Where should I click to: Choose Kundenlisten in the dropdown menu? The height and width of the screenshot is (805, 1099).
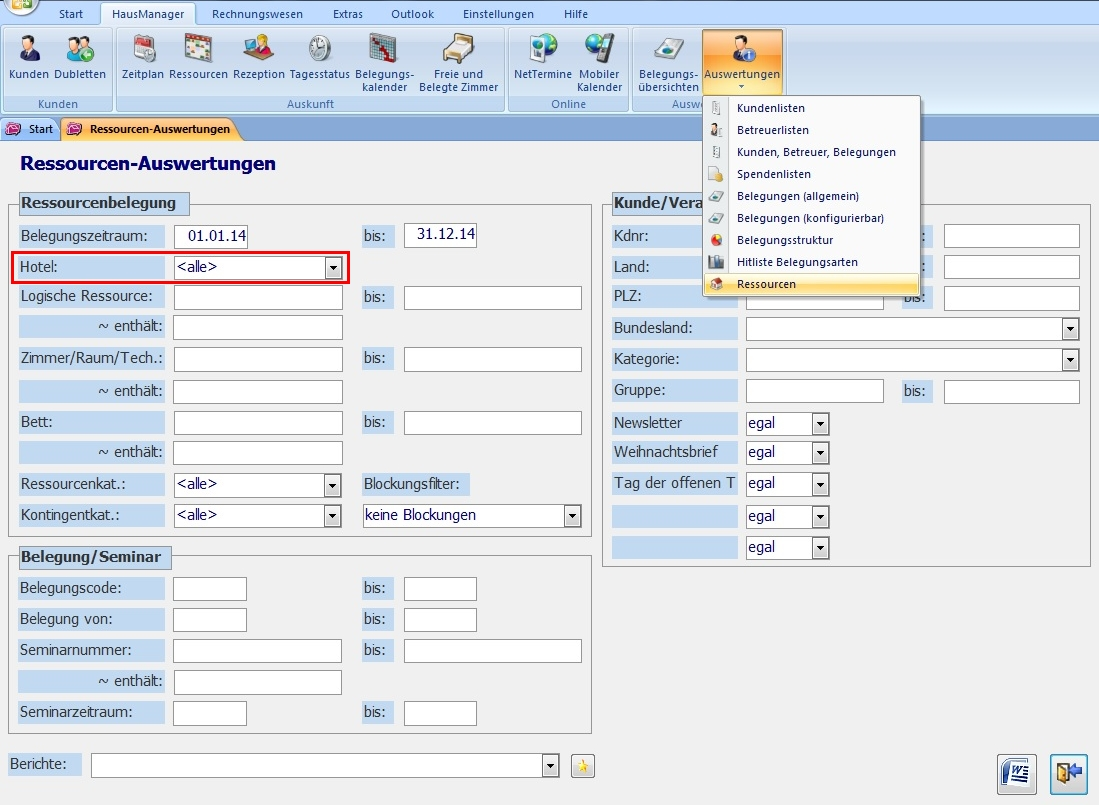tap(770, 108)
